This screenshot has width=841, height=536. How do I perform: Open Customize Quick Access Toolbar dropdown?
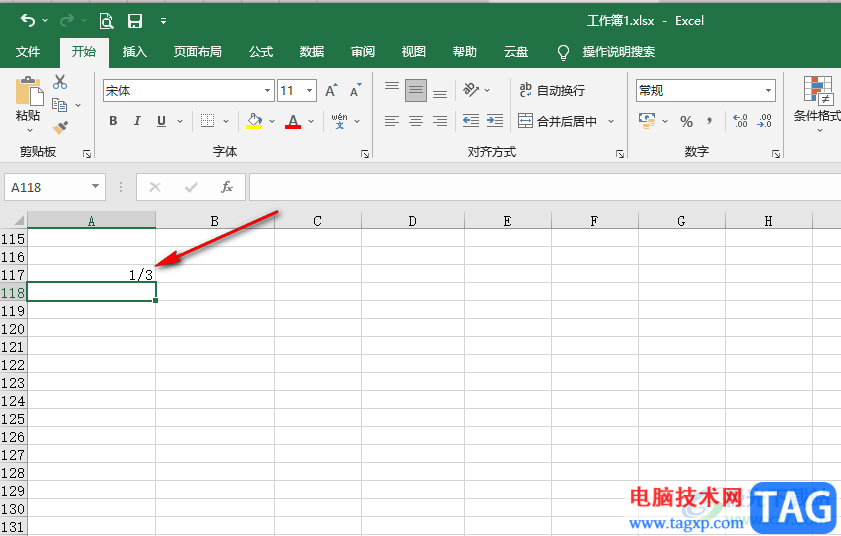click(163, 21)
